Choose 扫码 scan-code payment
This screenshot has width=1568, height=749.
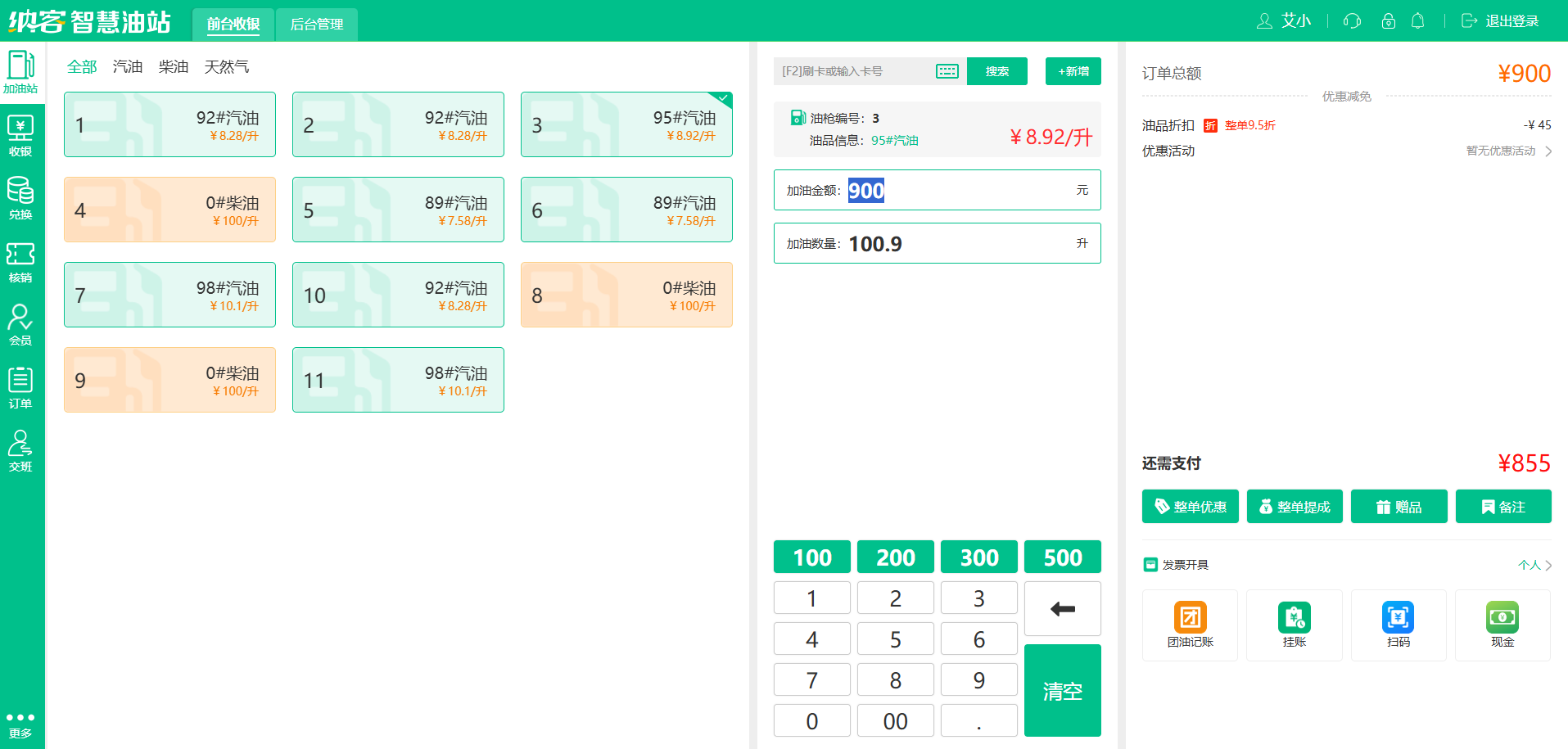[x=1399, y=625]
